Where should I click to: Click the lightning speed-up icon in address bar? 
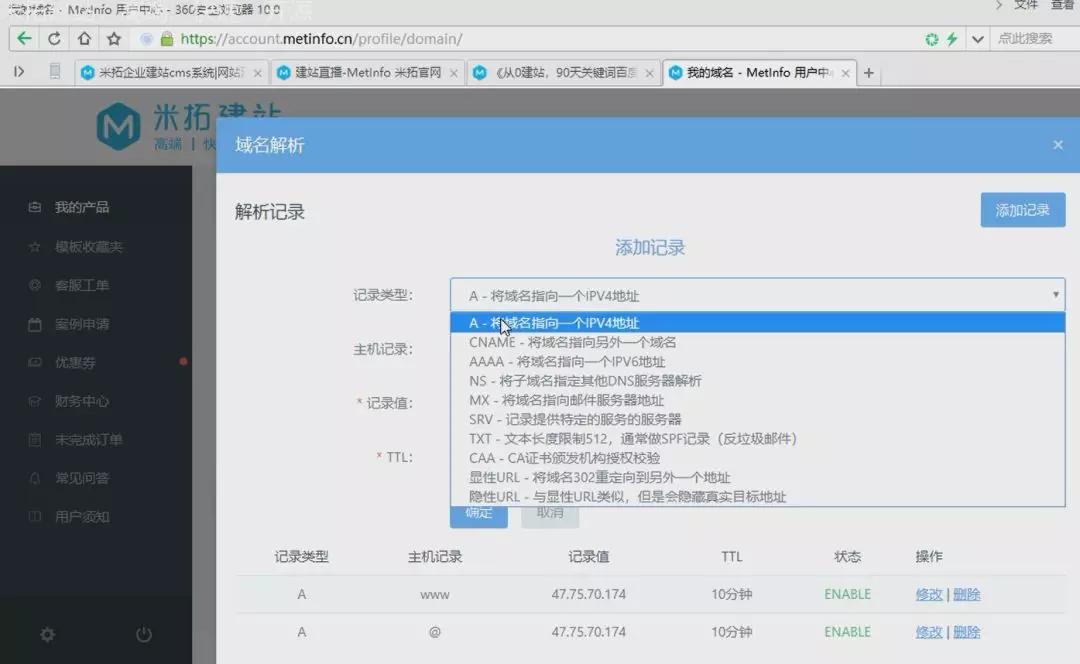coord(953,38)
